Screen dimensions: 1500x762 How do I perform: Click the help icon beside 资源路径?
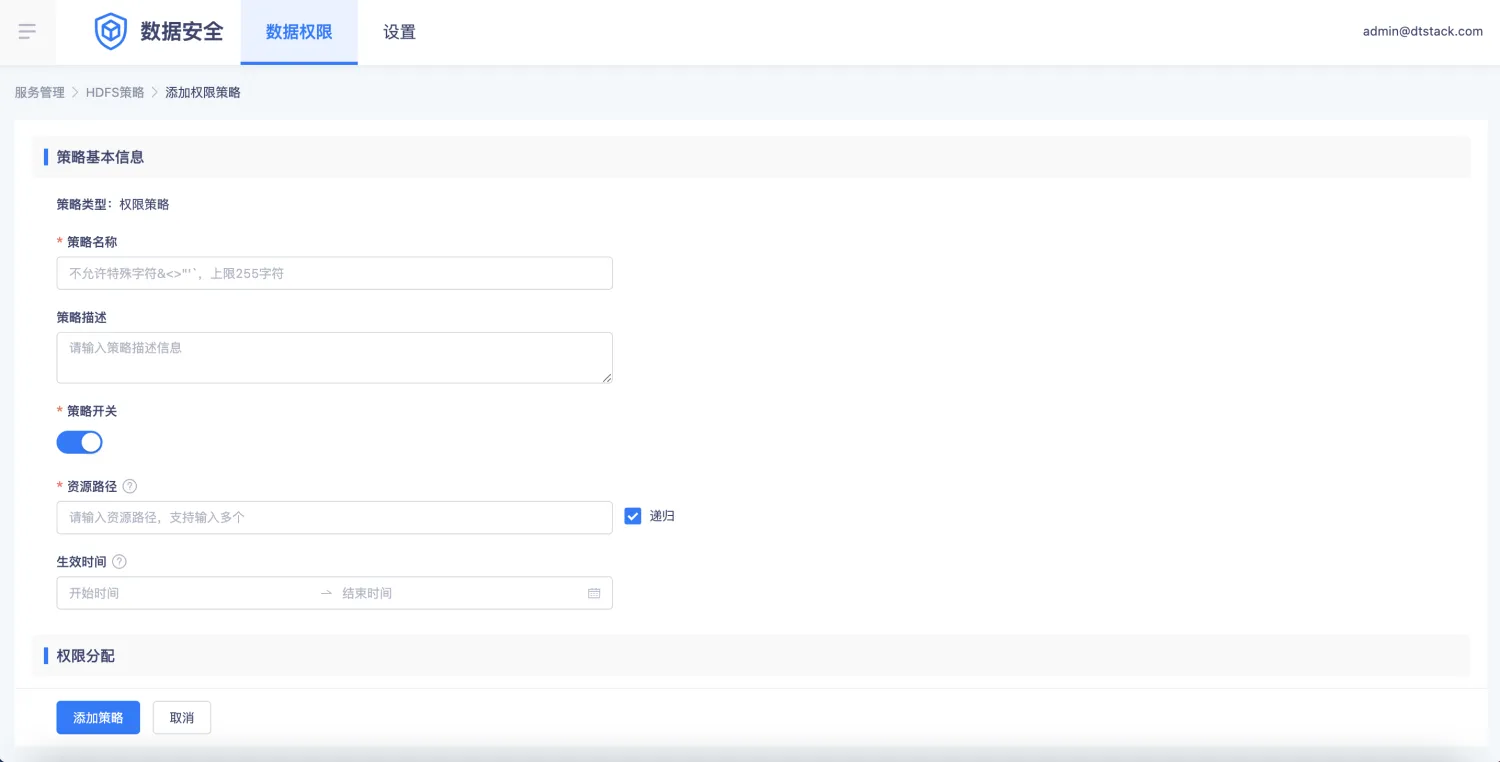[130, 487]
